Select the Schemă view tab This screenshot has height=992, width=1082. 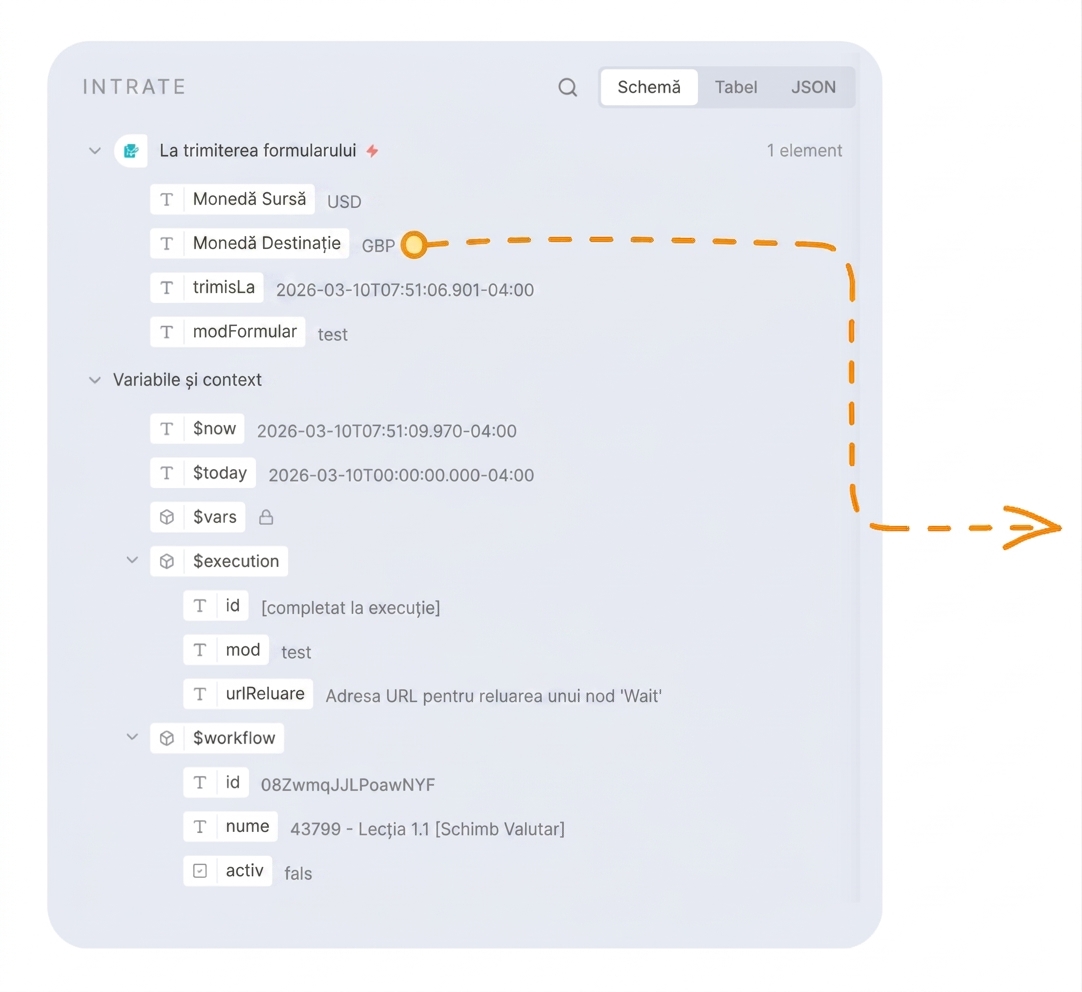[x=649, y=87]
